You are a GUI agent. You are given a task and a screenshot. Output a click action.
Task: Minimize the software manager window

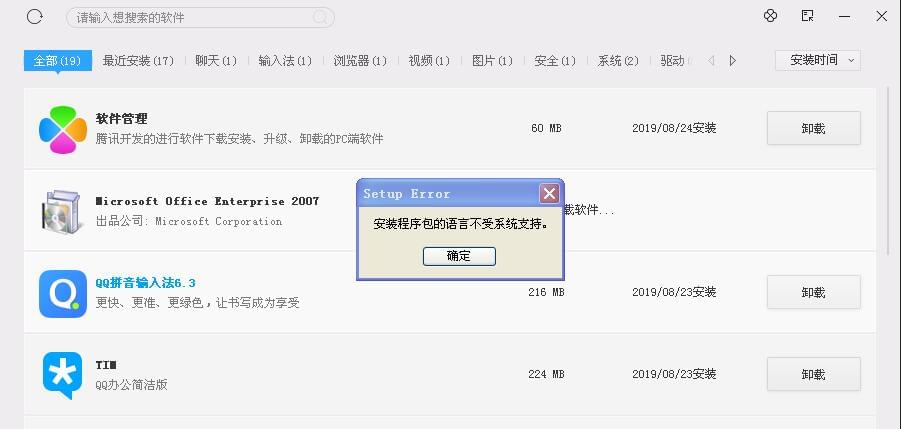point(844,16)
